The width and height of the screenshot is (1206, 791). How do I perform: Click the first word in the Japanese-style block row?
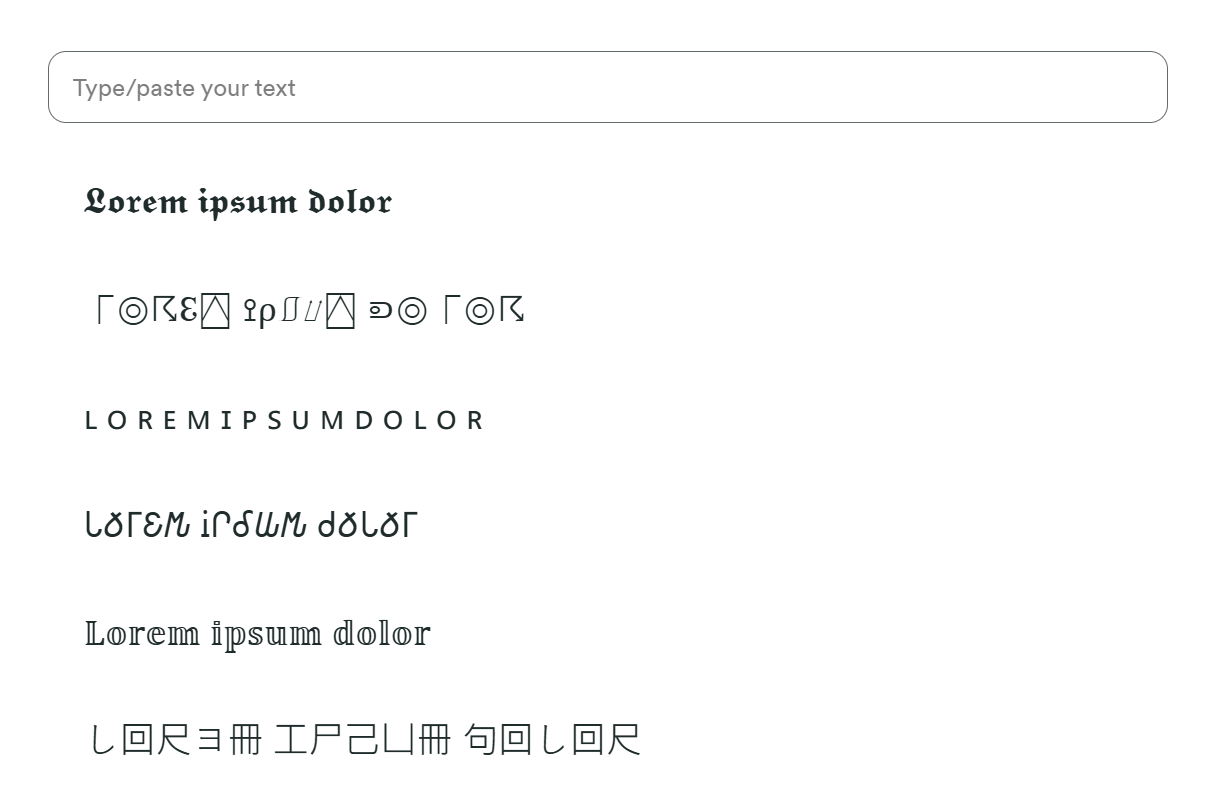pyautogui.click(x=176, y=741)
